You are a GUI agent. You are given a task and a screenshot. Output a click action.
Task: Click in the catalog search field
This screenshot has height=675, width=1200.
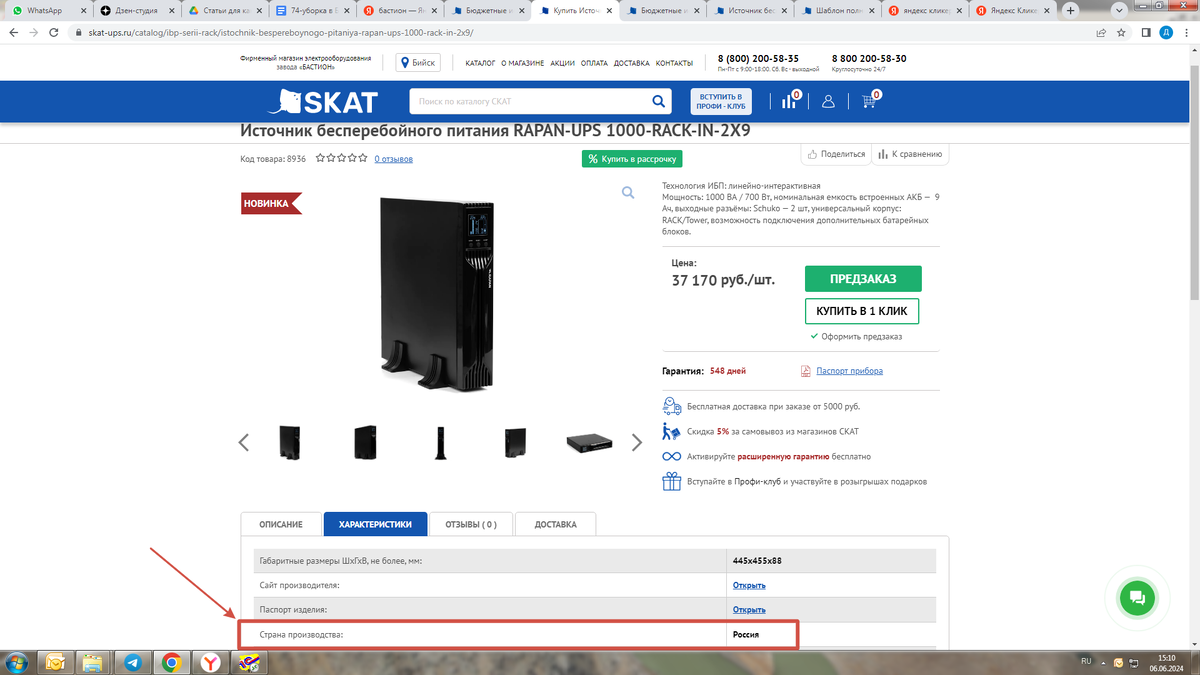click(x=530, y=101)
